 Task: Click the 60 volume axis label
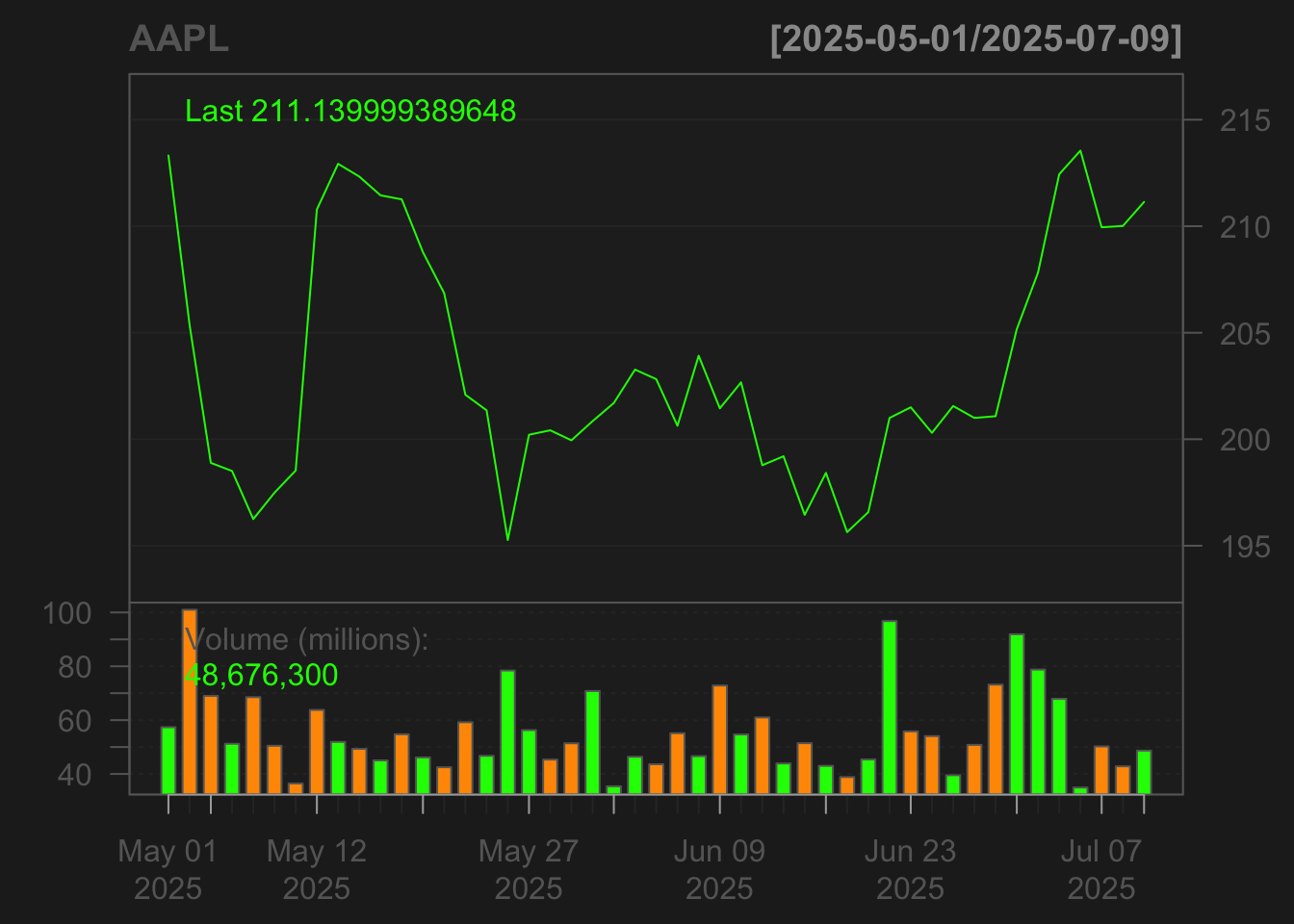click(x=75, y=721)
